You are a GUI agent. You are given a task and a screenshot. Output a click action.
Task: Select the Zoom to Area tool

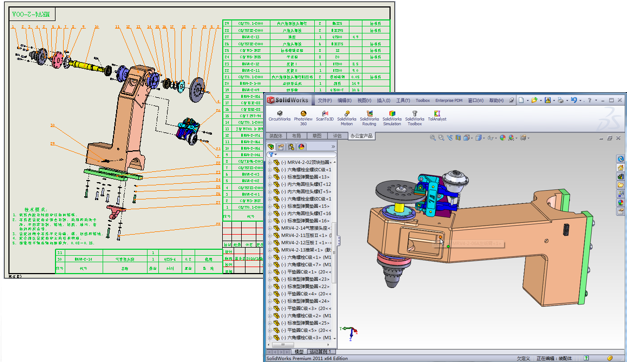[x=441, y=138]
